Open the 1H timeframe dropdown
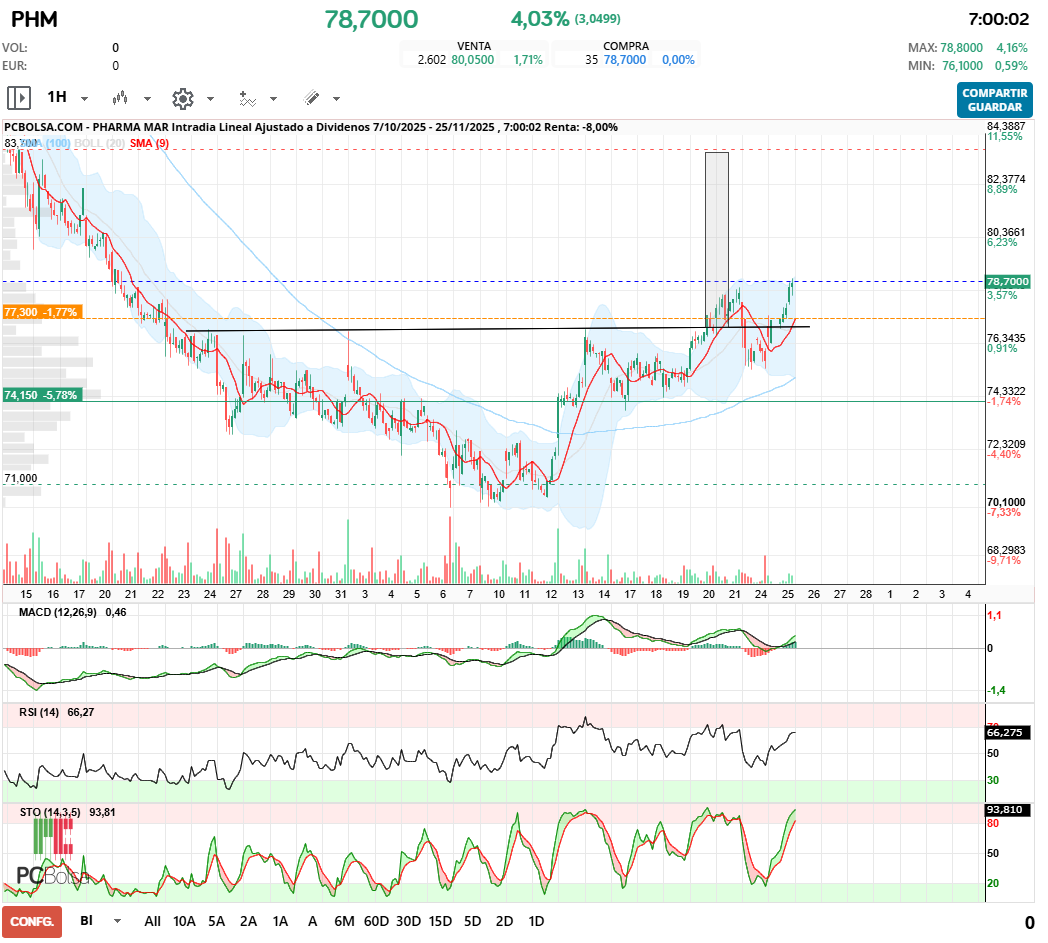 pos(84,99)
